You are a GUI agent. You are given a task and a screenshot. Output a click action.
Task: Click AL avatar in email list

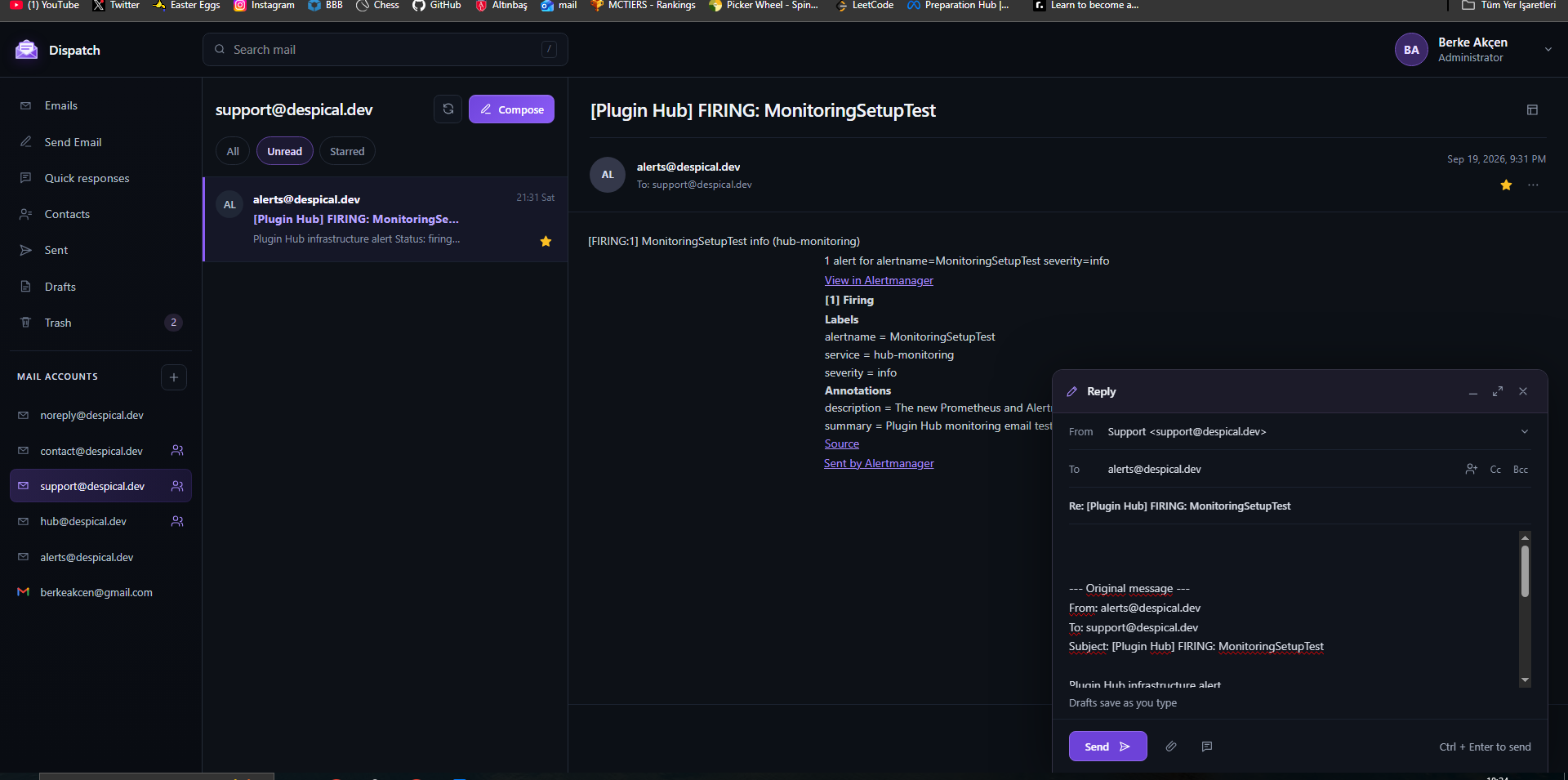pyautogui.click(x=229, y=205)
